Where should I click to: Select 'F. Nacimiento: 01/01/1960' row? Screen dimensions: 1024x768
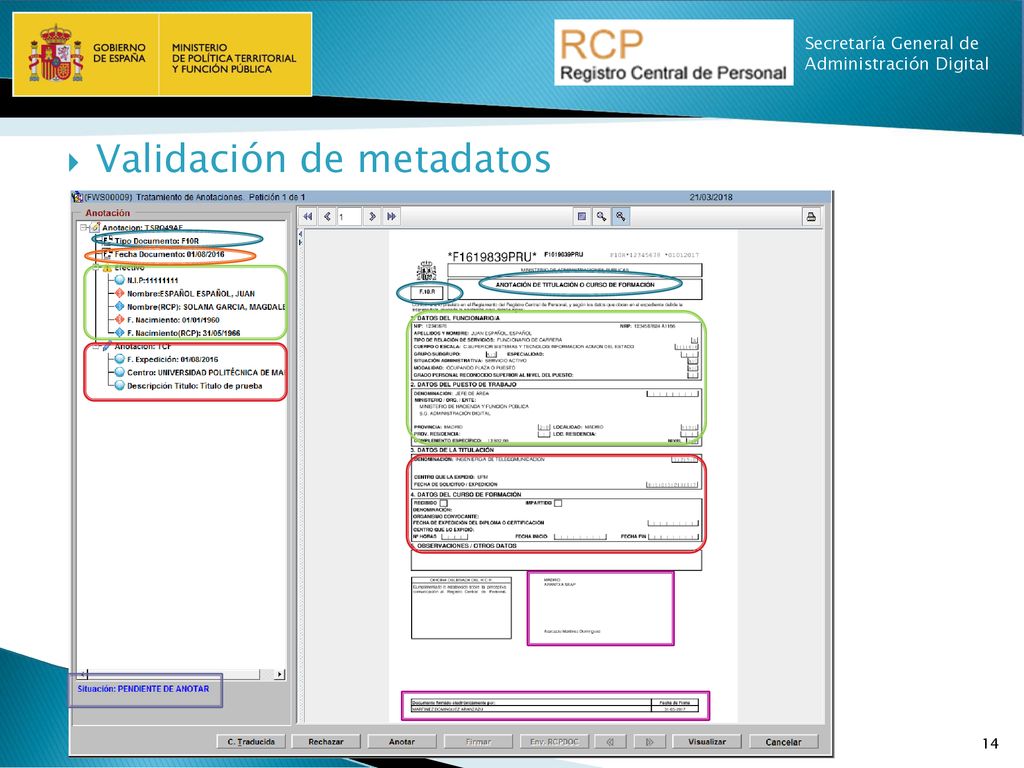[x=173, y=320]
